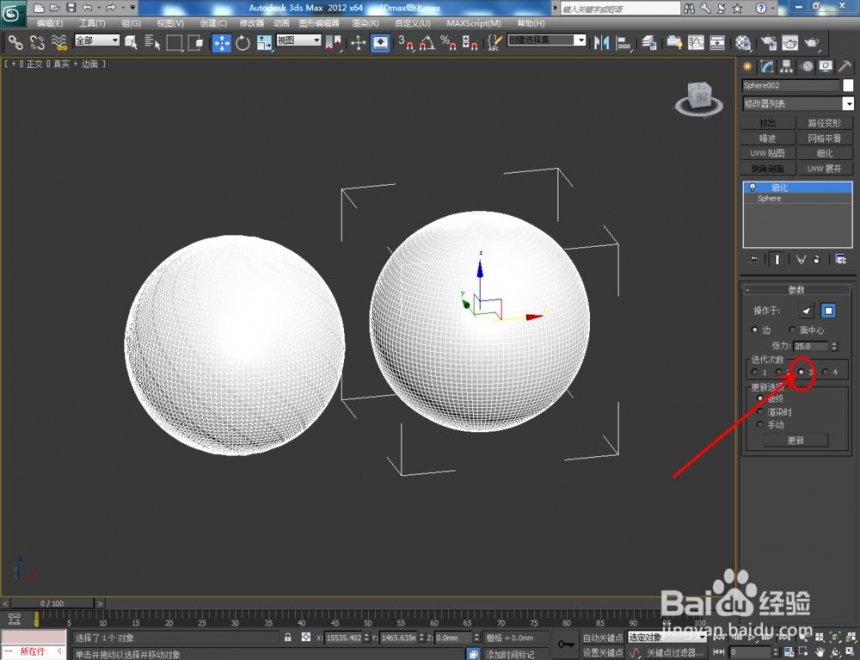Click the Undo arrow icon
Screen dimensions: 860x660
pos(87,8)
